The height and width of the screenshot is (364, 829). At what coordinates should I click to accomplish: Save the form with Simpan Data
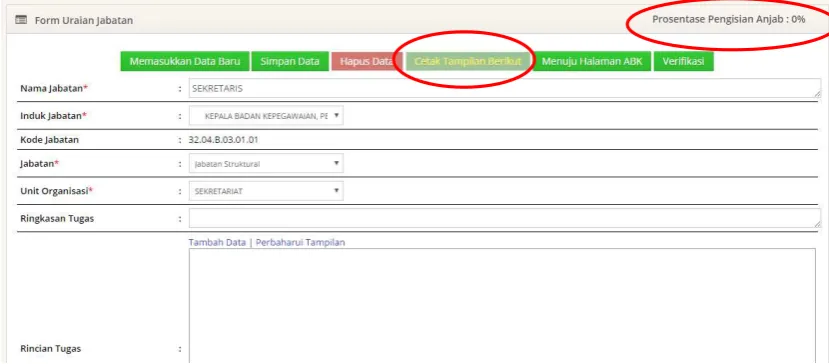pyautogui.click(x=290, y=61)
